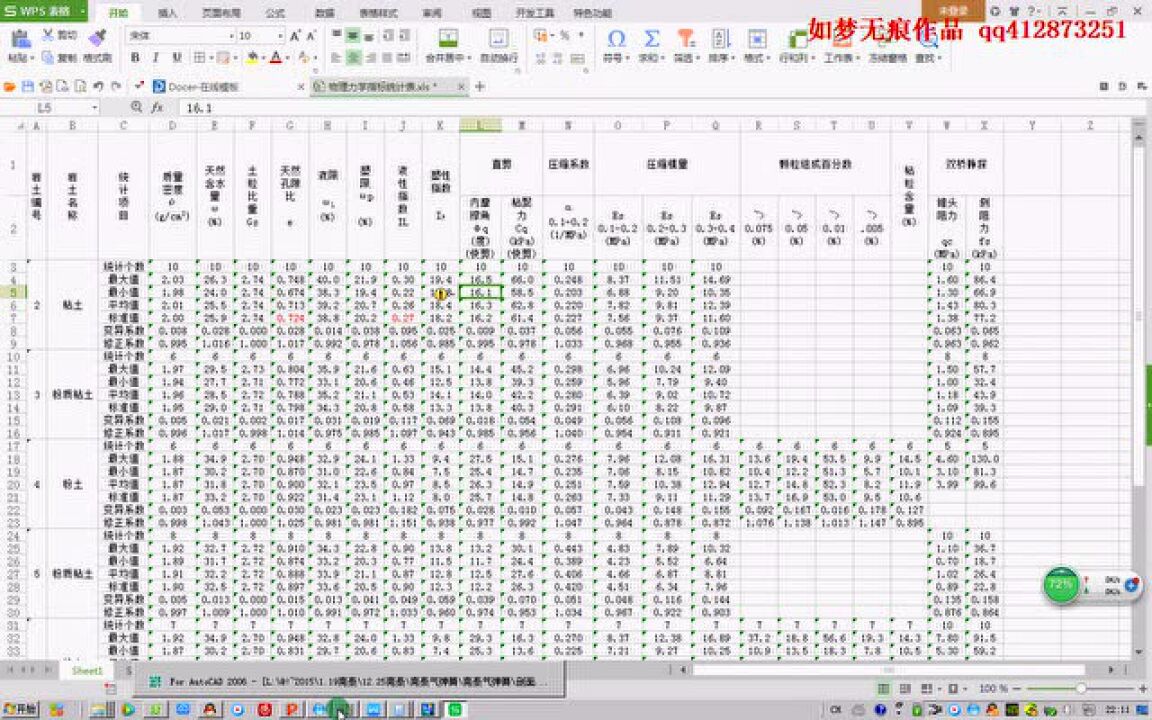This screenshot has width=1152, height=720.
Task: Click the undo arrow icon
Action: 98,87
